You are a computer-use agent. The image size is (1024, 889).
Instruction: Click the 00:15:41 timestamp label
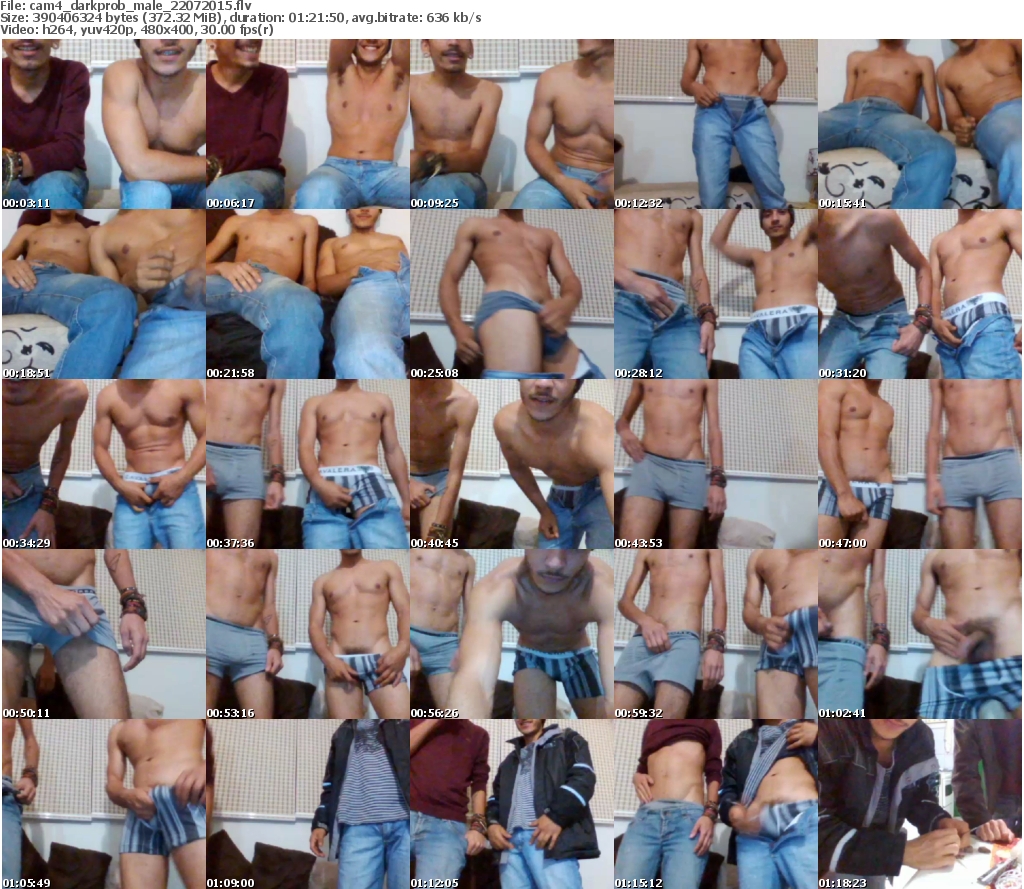[842, 203]
